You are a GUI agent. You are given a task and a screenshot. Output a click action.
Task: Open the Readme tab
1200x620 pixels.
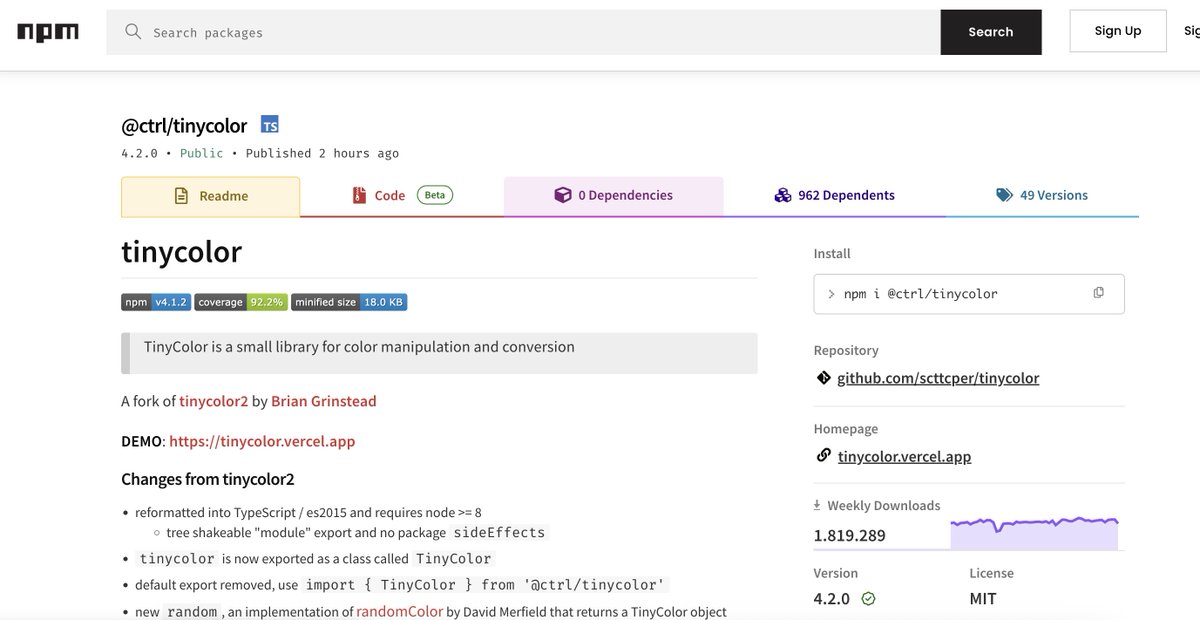click(x=210, y=196)
